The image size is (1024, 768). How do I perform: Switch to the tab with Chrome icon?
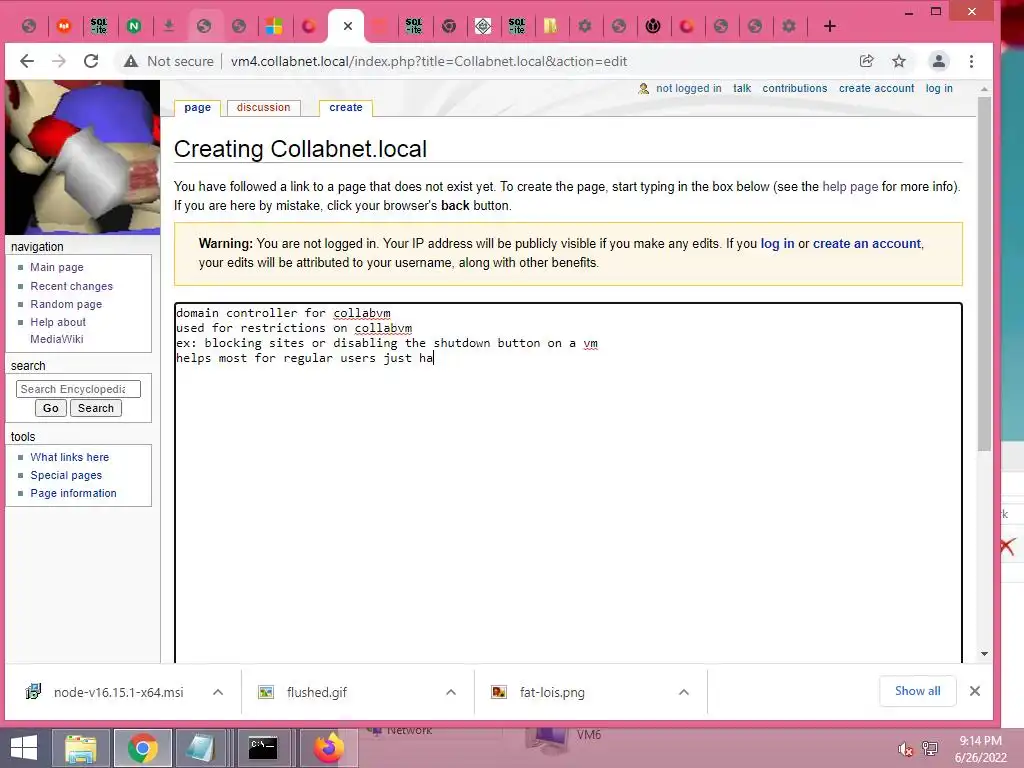[449, 26]
